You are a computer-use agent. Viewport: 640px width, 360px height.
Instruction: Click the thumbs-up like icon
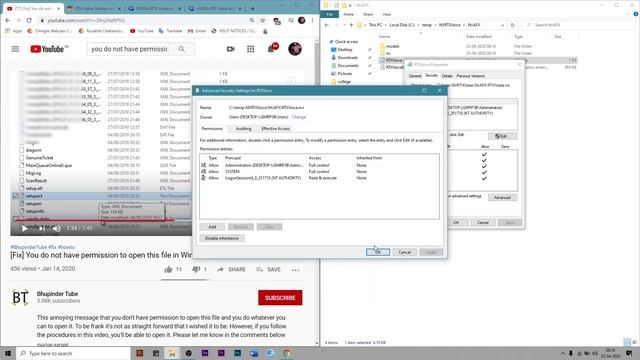point(168,269)
